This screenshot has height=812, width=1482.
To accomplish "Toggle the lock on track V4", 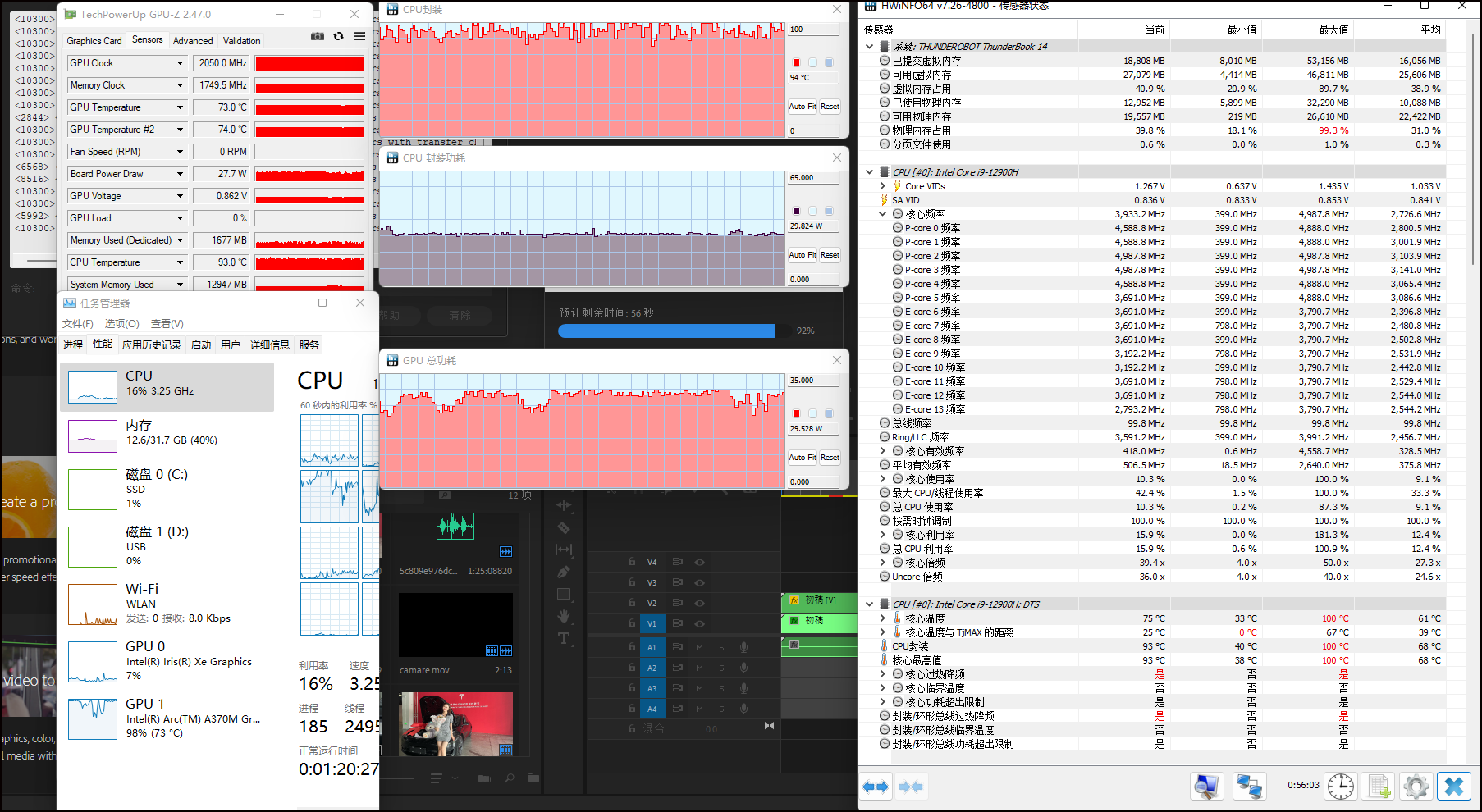I will coord(631,562).
